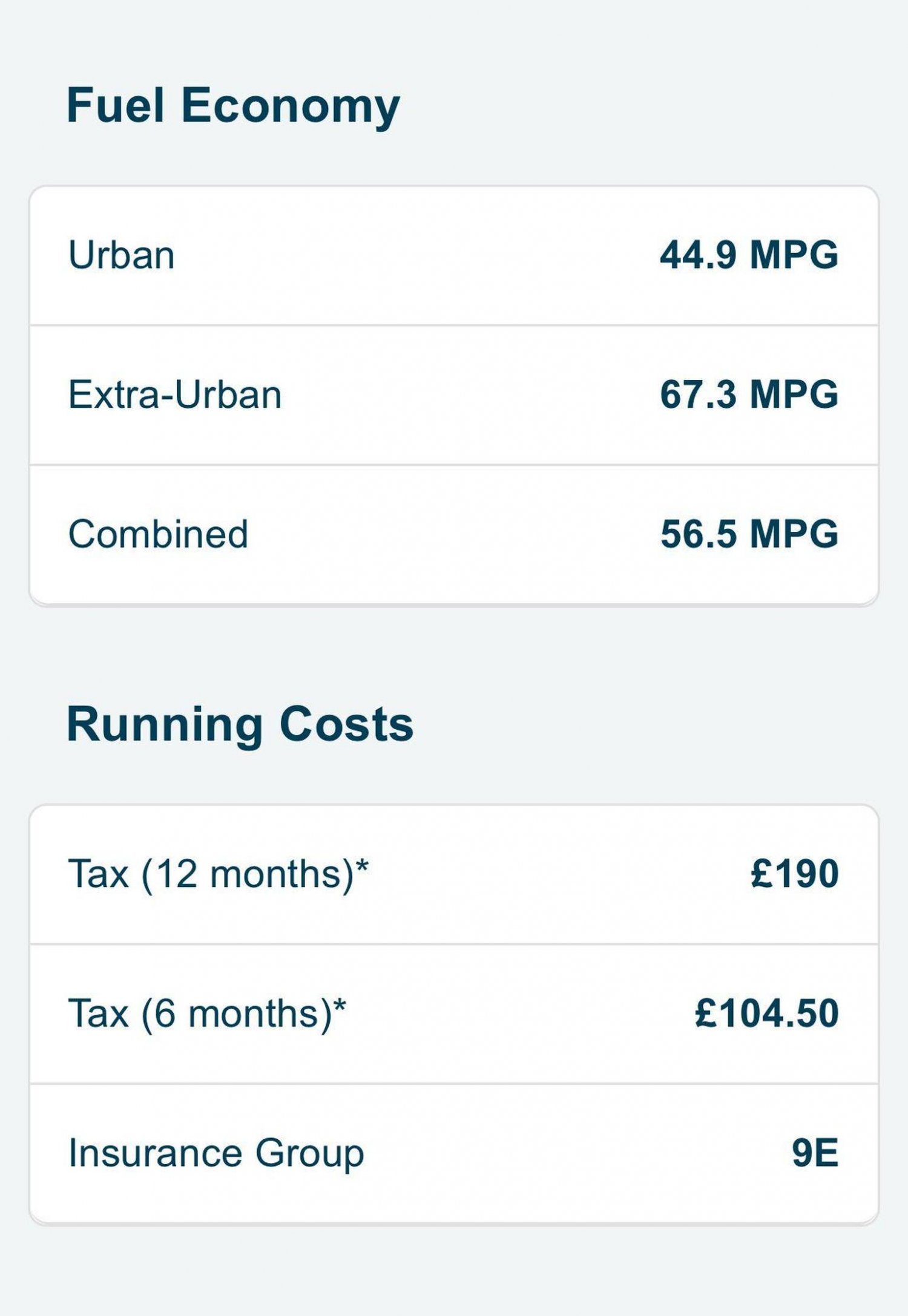Click the word Costs in the heading

tap(347, 724)
